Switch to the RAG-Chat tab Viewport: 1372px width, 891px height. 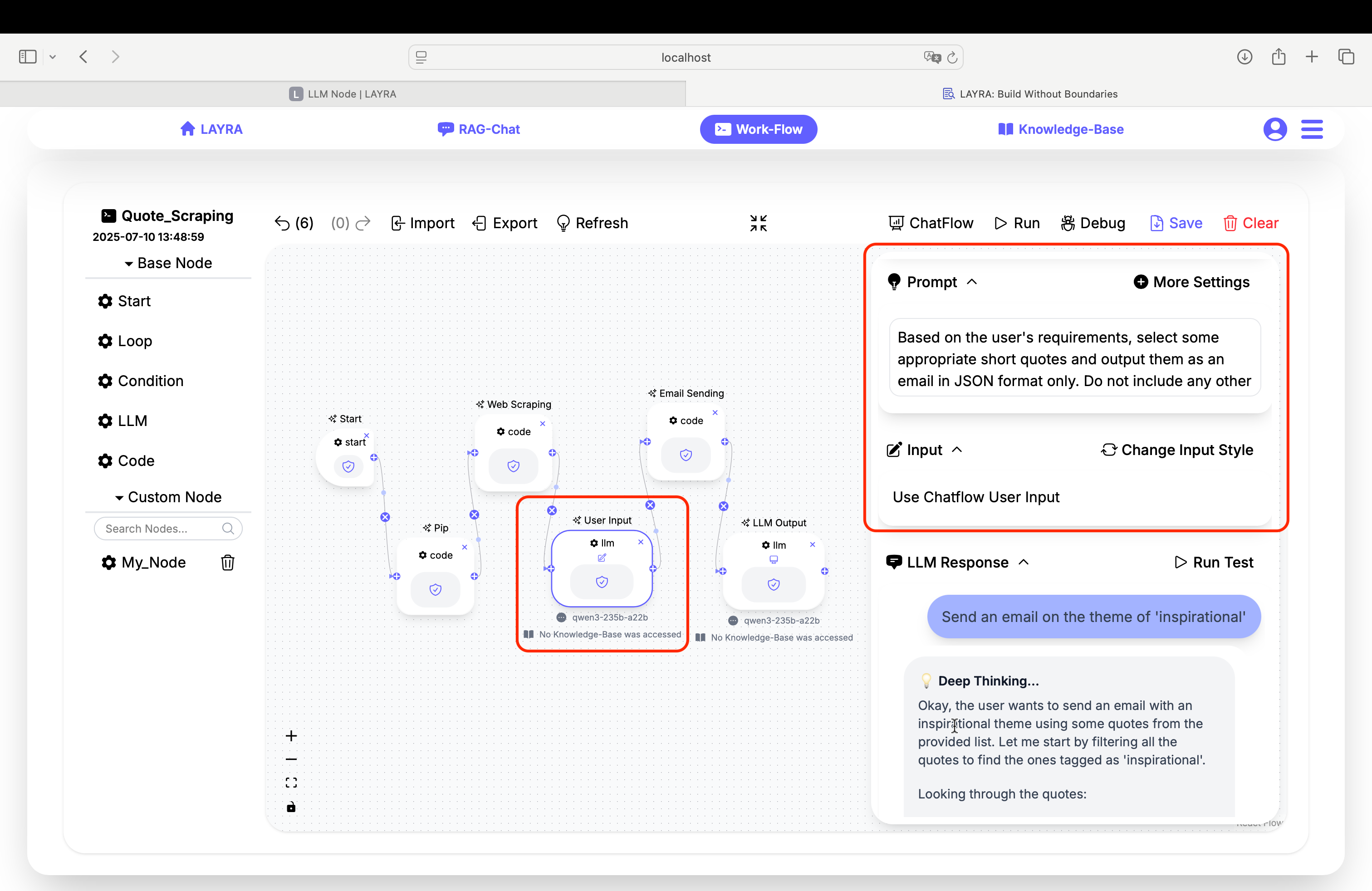(x=479, y=129)
